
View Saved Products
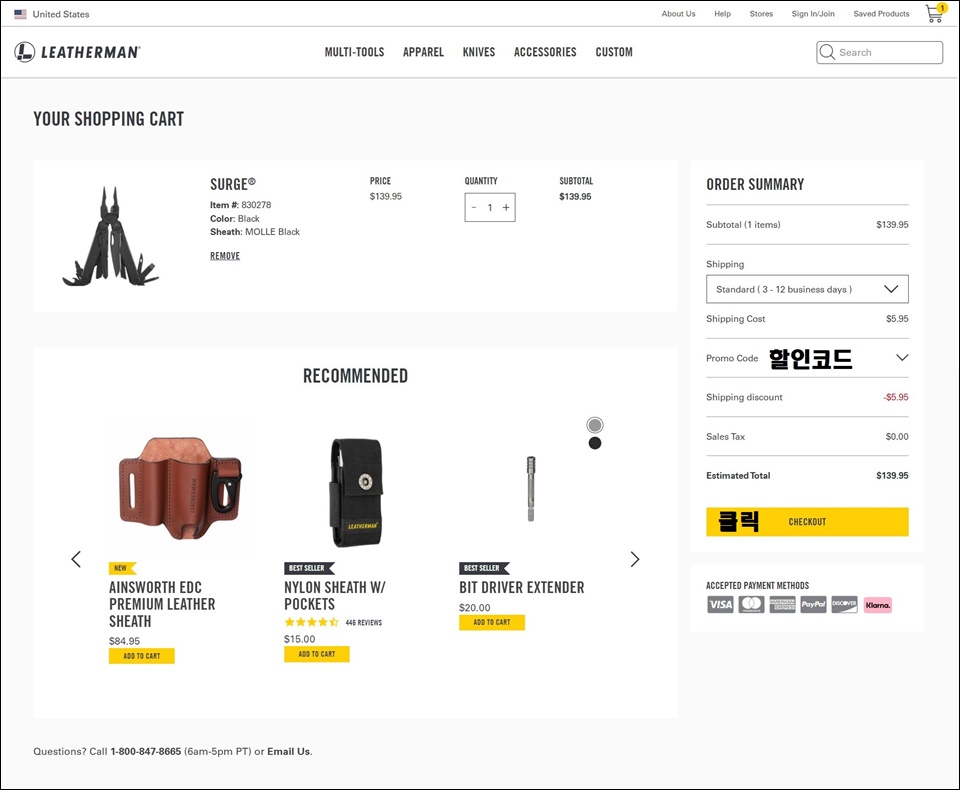click(x=882, y=13)
